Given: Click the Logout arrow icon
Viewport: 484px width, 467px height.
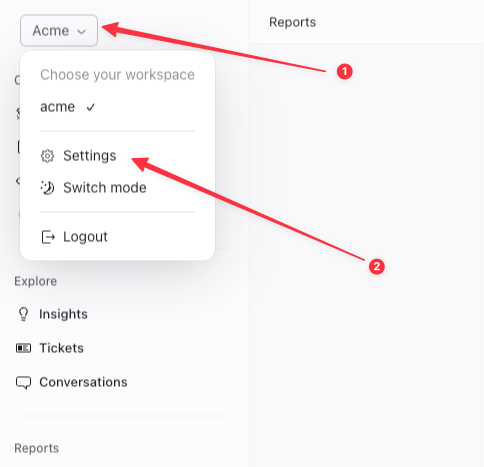Looking at the screenshot, I should point(48,237).
